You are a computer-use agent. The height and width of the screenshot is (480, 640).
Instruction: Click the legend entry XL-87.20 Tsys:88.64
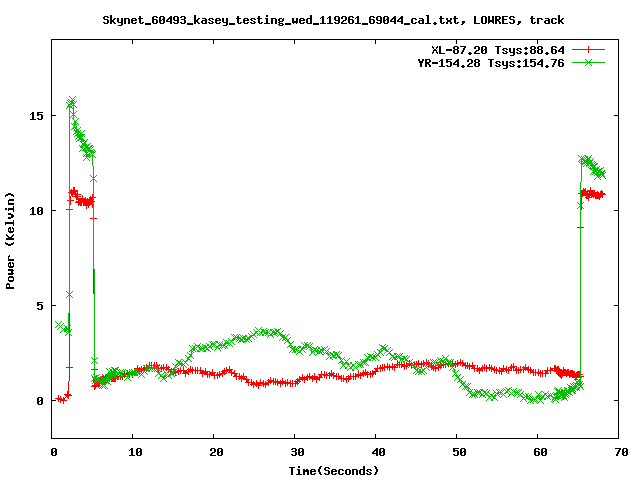click(x=498, y=50)
